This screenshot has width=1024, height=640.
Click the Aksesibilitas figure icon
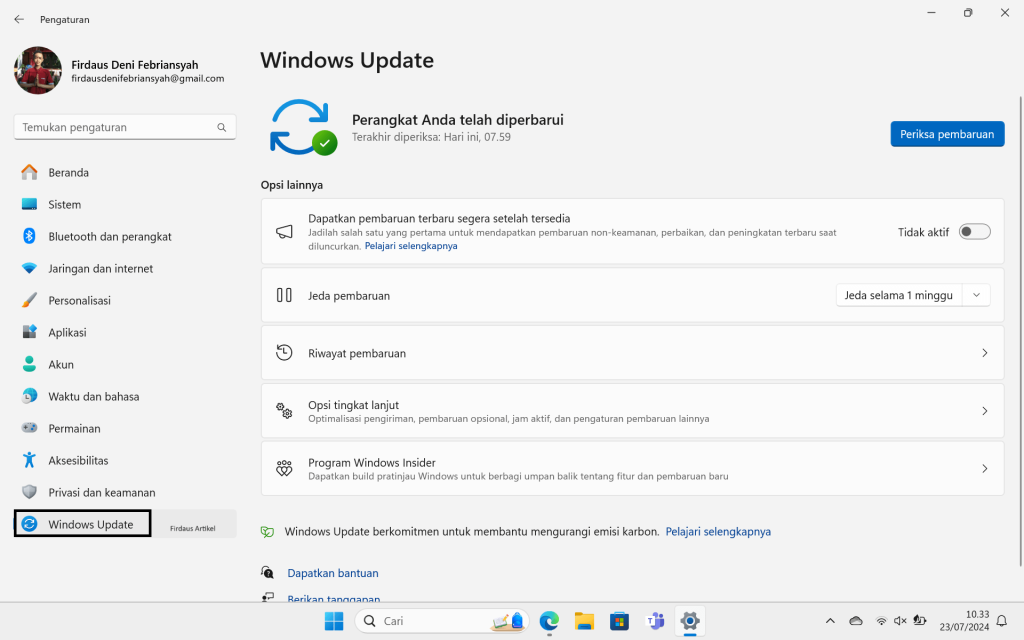[29, 460]
